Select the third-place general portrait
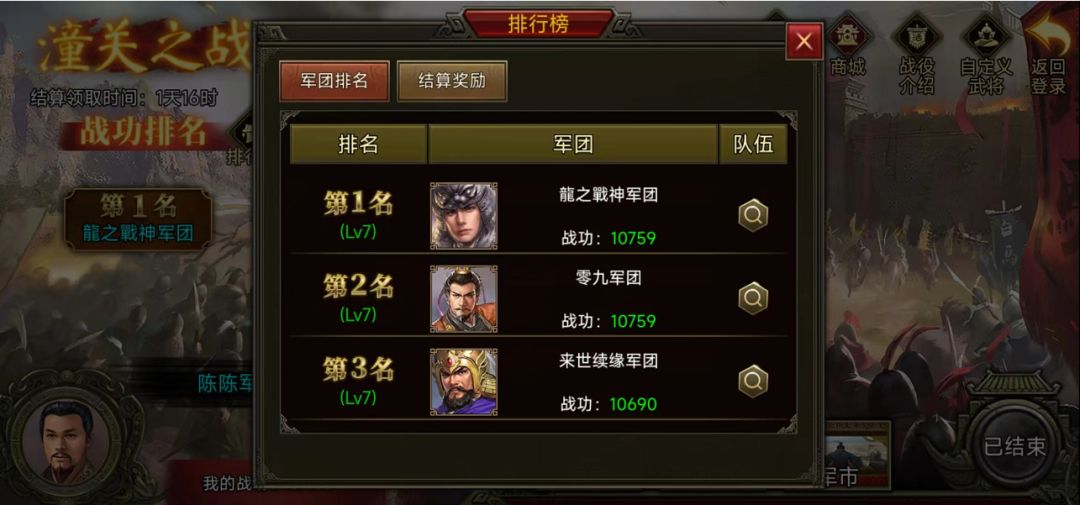The height and width of the screenshot is (505, 1080). (464, 382)
